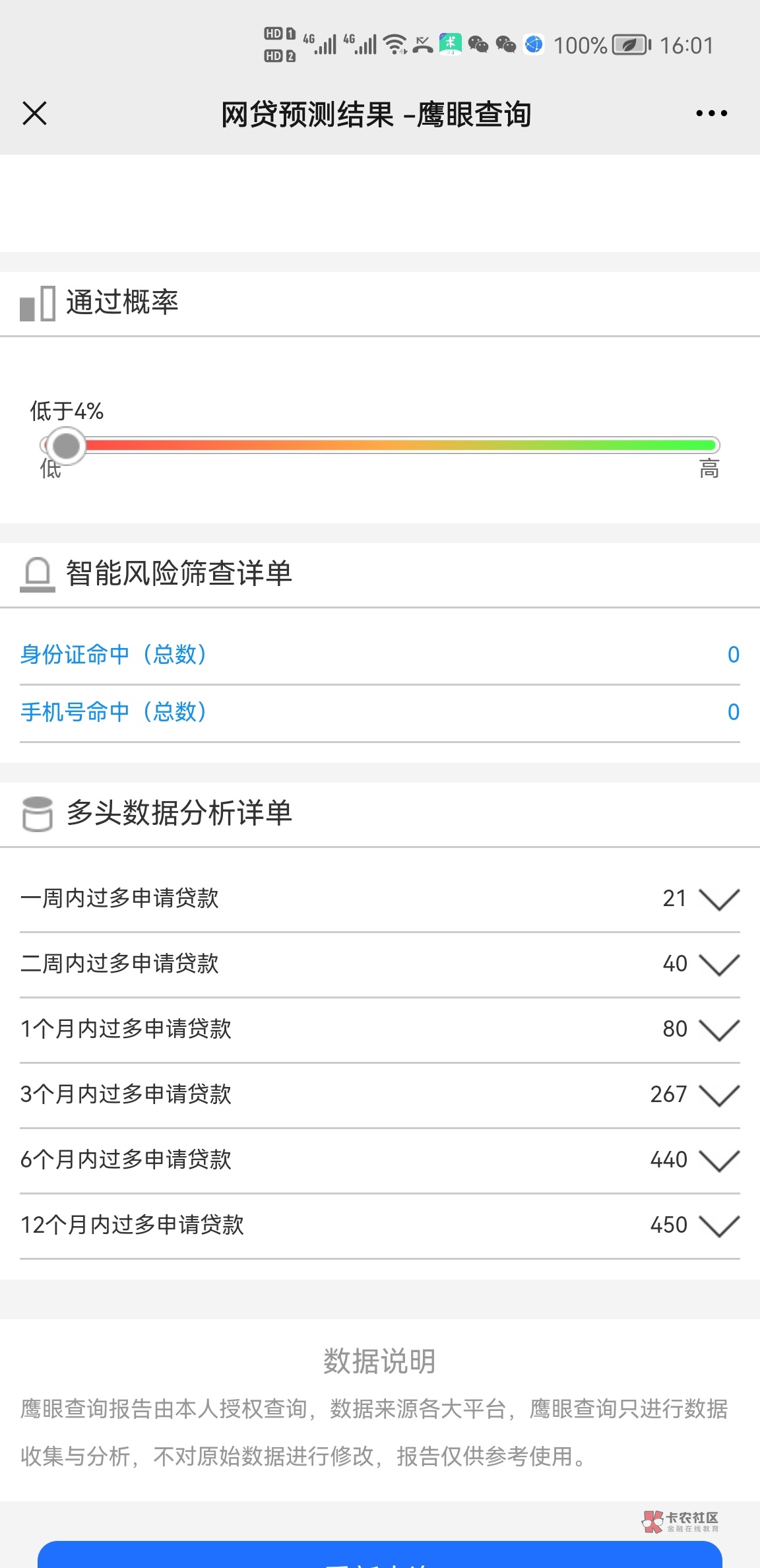The height and width of the screenshot is (1568, 760).
Task: Open the three-dot more options menu
Action: [711, 114]
